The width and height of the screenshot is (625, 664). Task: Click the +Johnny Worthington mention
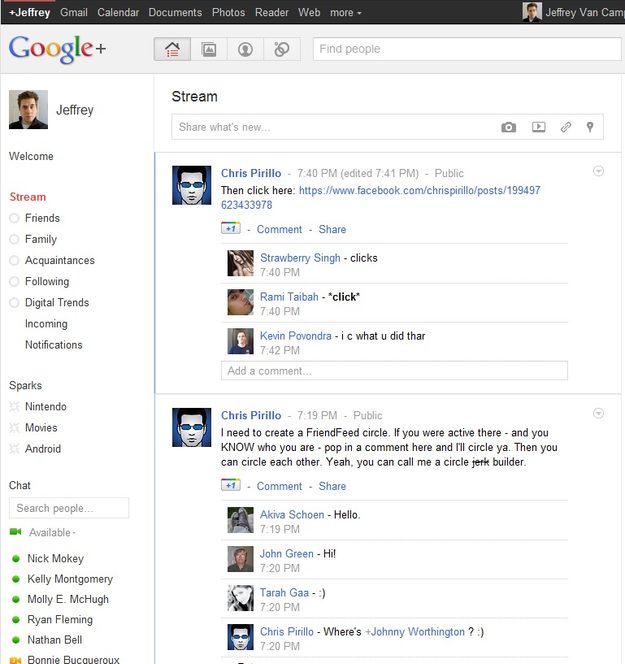(415, 632)
